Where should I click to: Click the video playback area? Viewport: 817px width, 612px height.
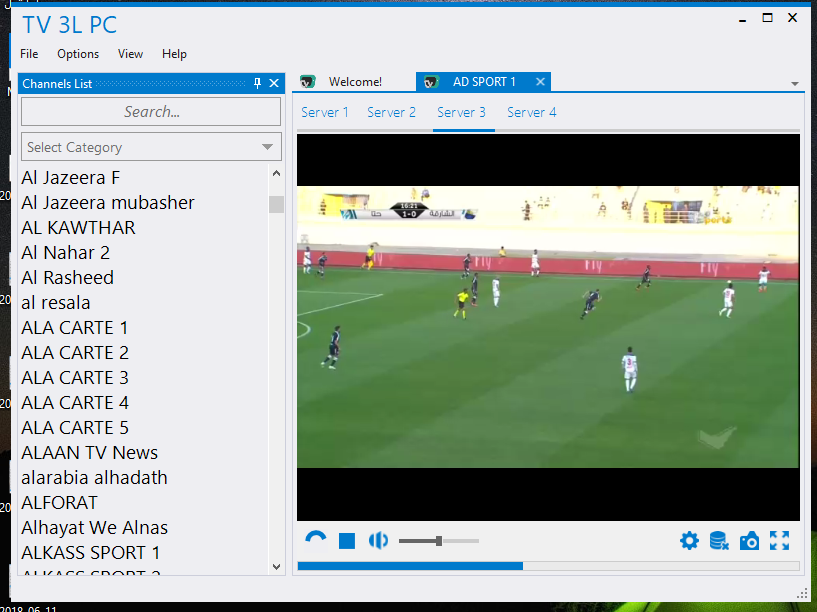[x=548, y=327]
